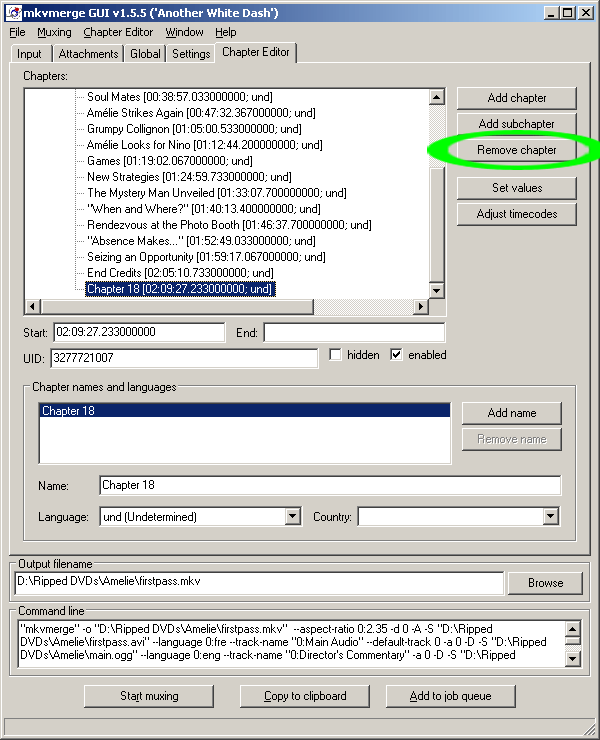Click the chapter list vertical scrollbar thumb
600x740 pixels.
(437, 225)
